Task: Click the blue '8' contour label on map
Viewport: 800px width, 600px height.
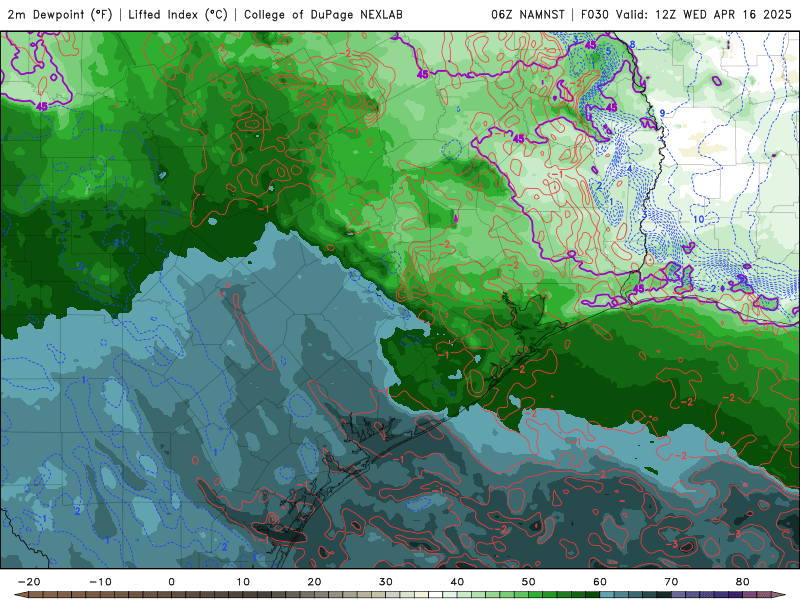Action: pyautogui.click(x=632, y=45)
